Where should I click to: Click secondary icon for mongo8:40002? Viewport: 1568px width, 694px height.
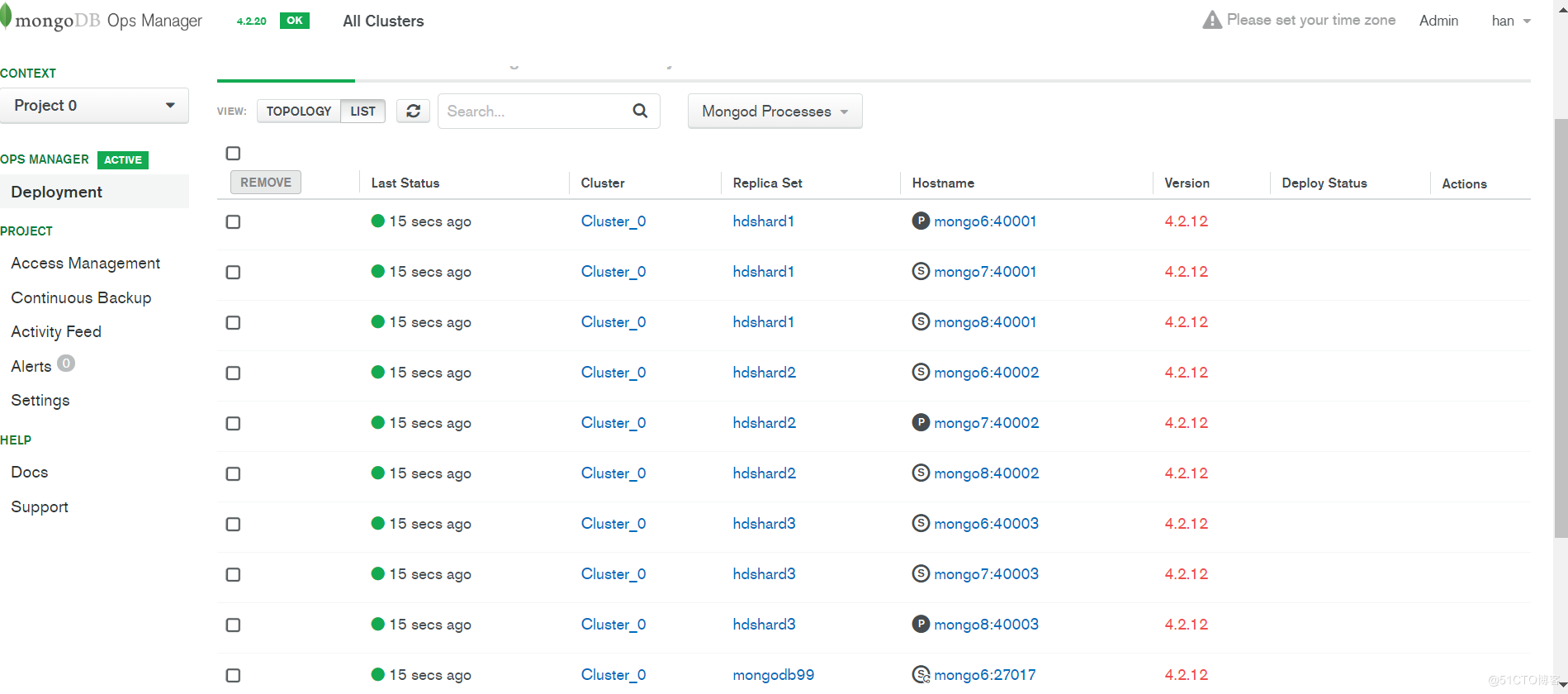[921, 473]
